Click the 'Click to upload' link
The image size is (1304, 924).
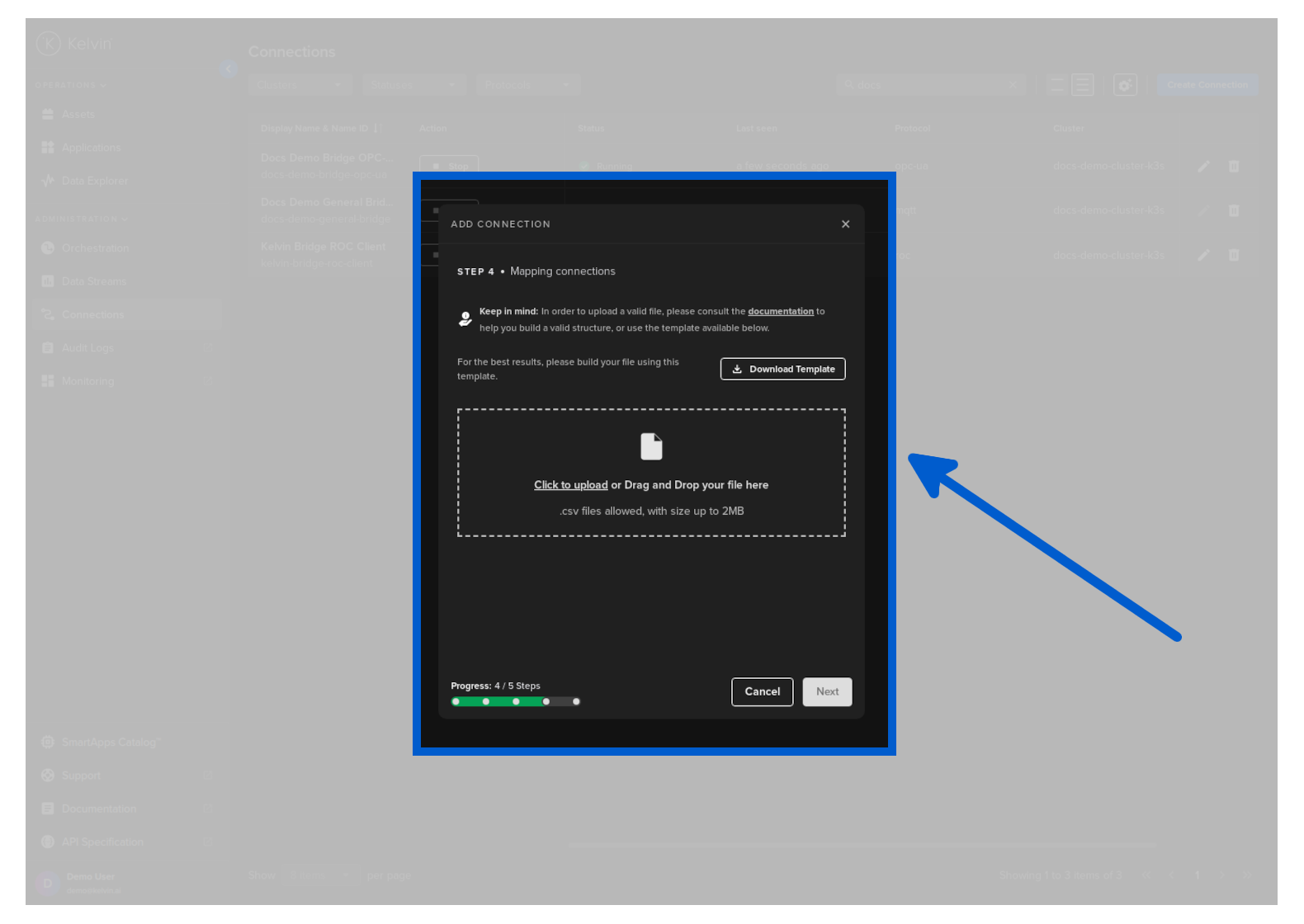click(570, 485)
